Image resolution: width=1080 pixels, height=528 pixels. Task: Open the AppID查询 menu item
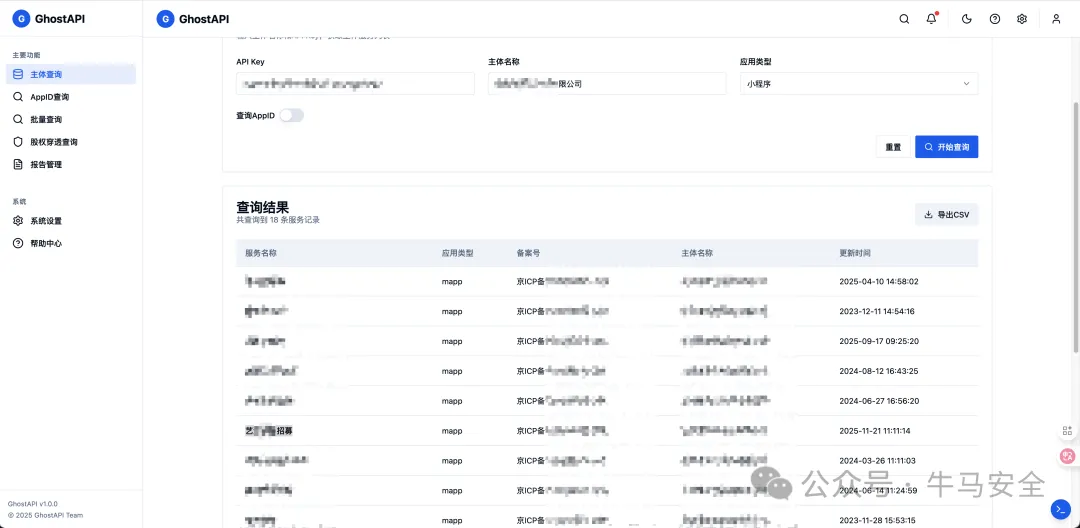[x=49, y=97]
